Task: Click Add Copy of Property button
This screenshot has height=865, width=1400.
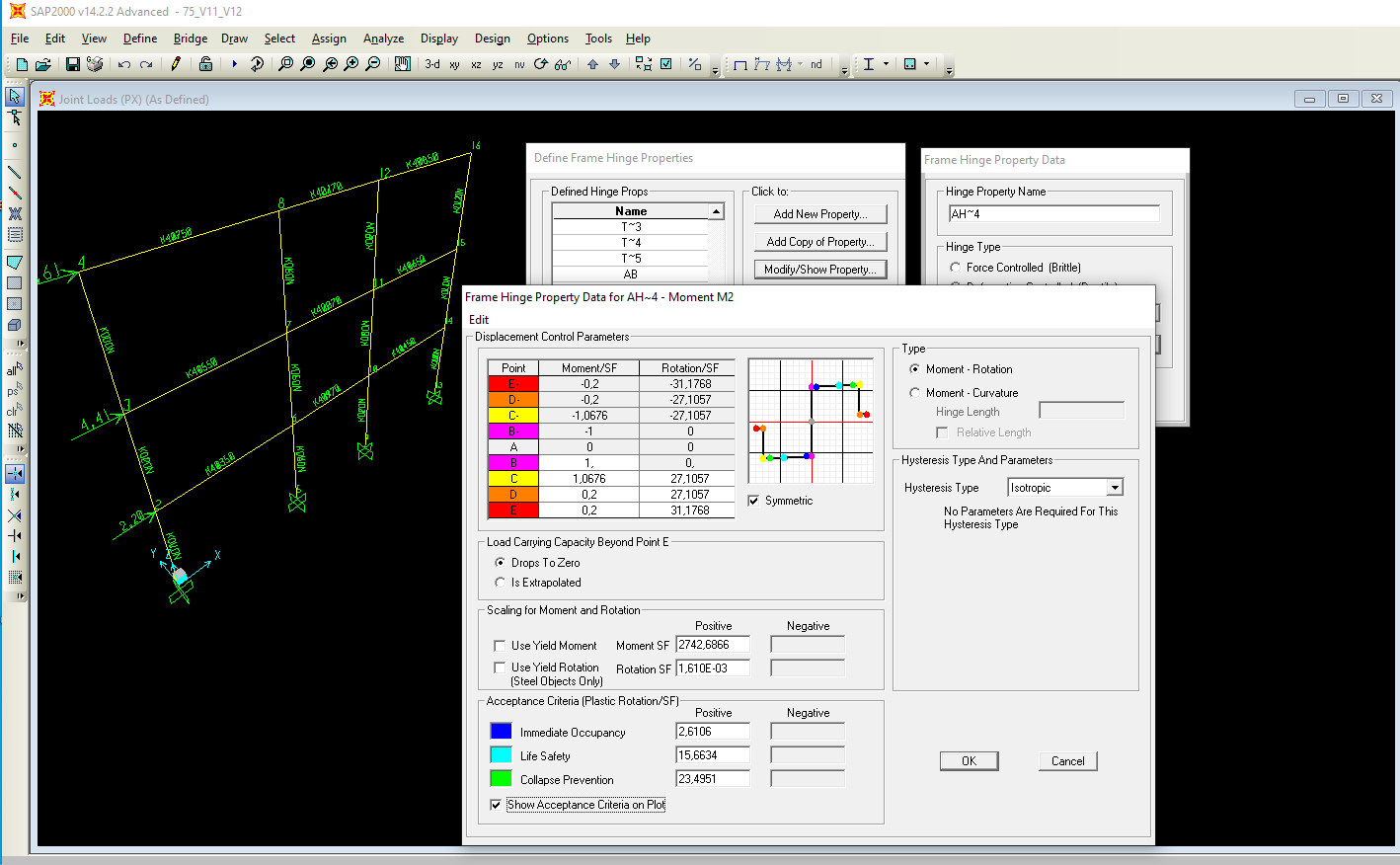Action: click(x=820, y=242)
